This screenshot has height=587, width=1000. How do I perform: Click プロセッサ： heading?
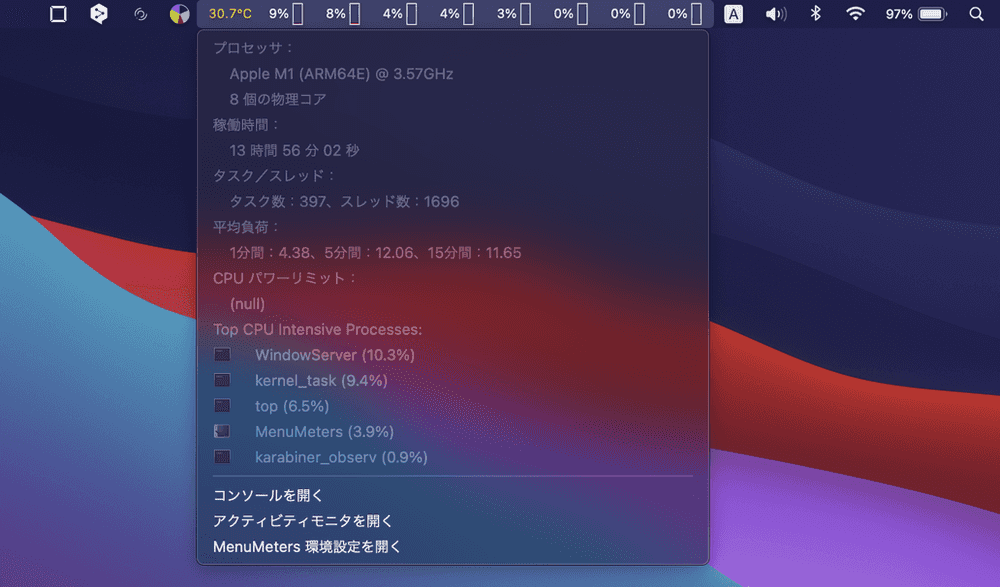tap(253, 48)
